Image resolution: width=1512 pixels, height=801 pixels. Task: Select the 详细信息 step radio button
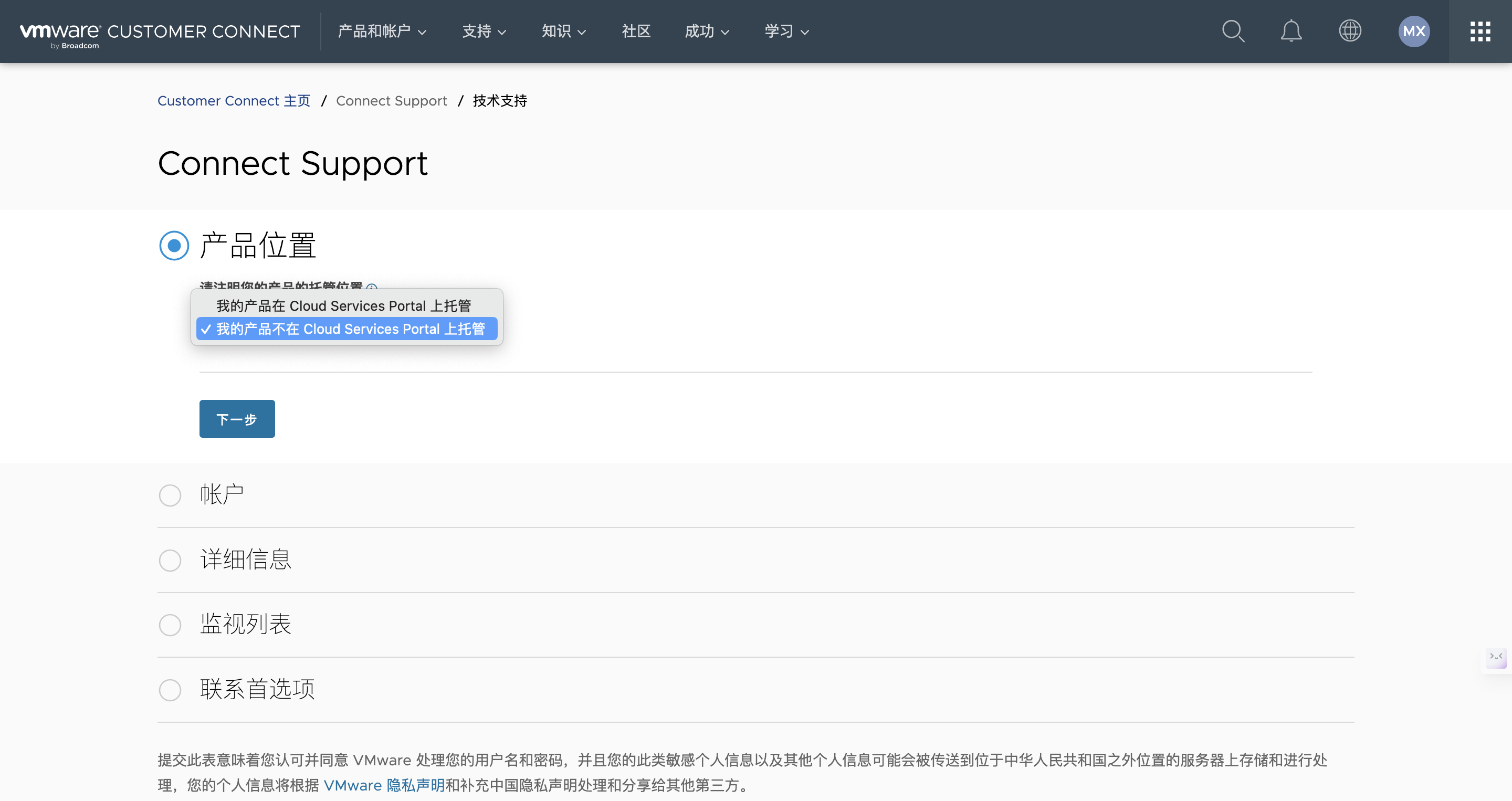(170, 560)
